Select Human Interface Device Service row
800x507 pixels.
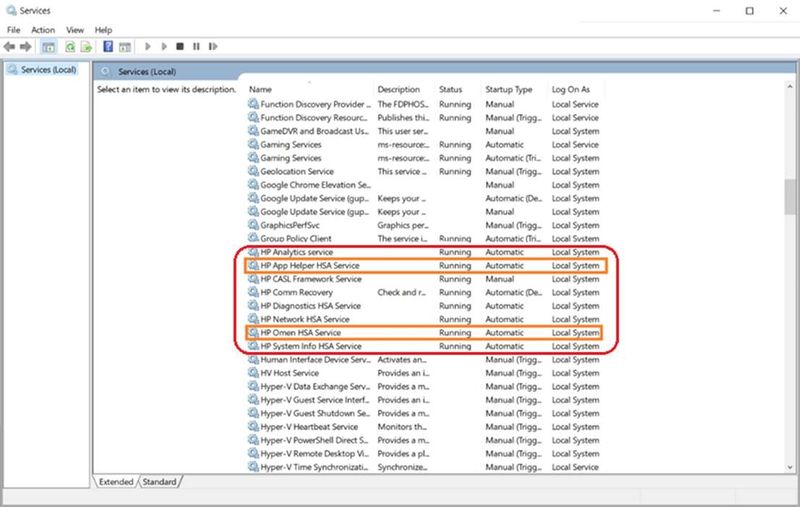click(x=425, y=360)
